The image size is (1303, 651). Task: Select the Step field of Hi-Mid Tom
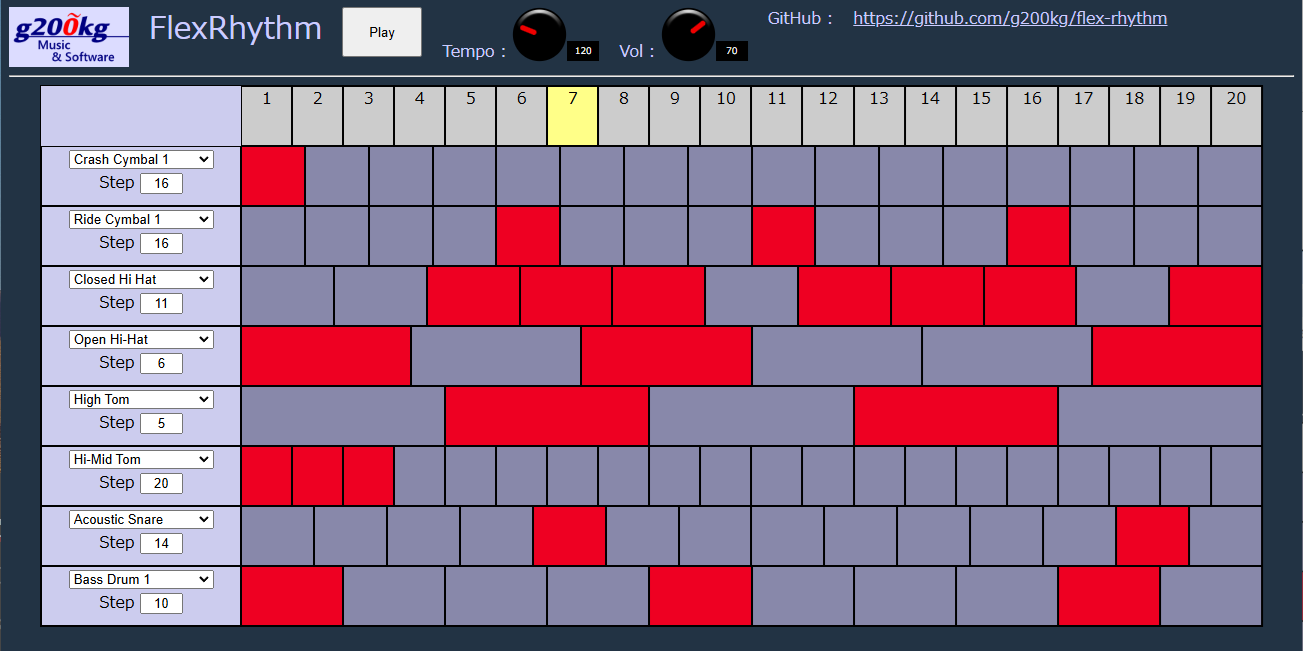click(x=161, y=482)
